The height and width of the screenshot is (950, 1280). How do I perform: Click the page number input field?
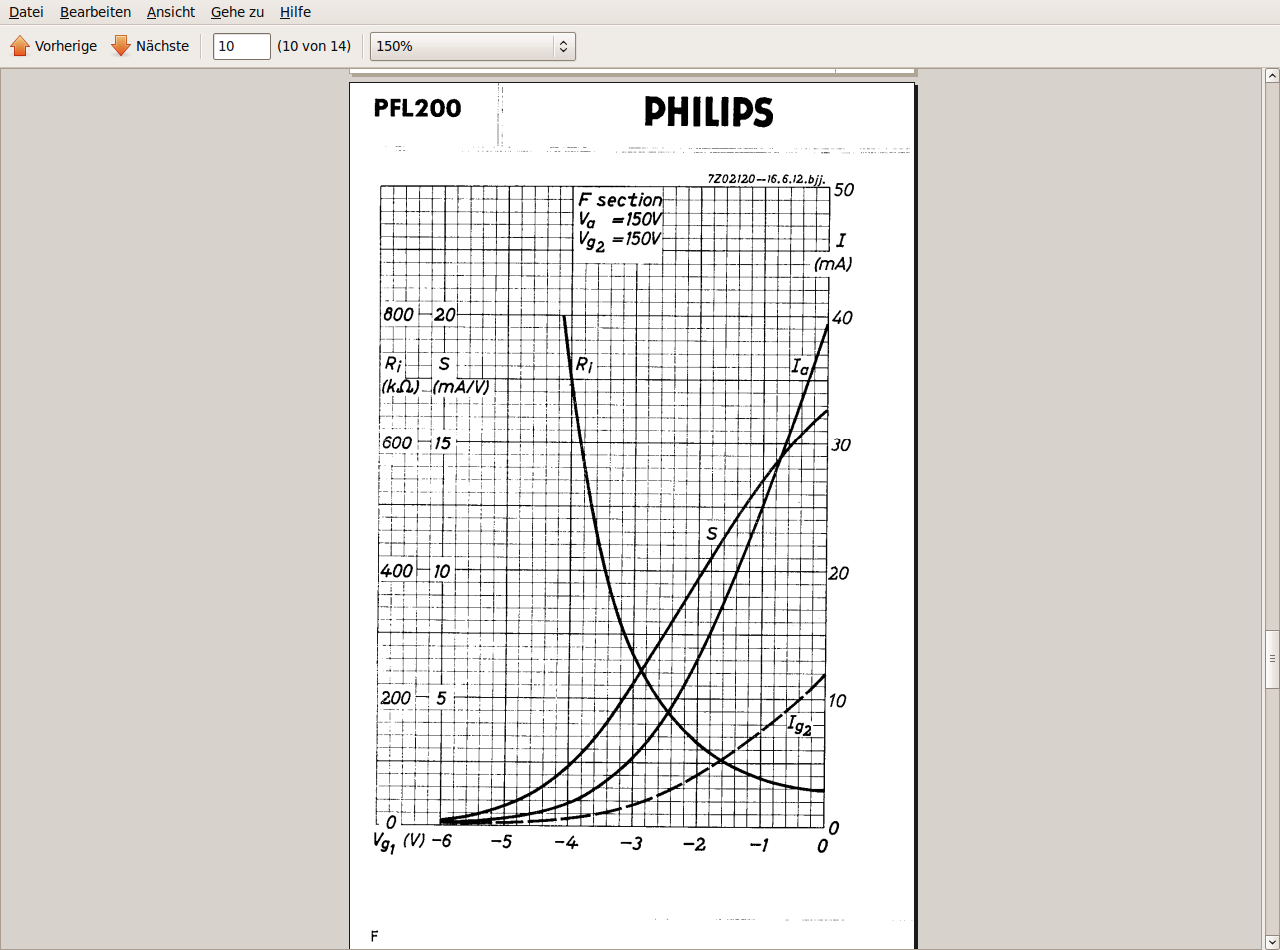coord(241,46)
